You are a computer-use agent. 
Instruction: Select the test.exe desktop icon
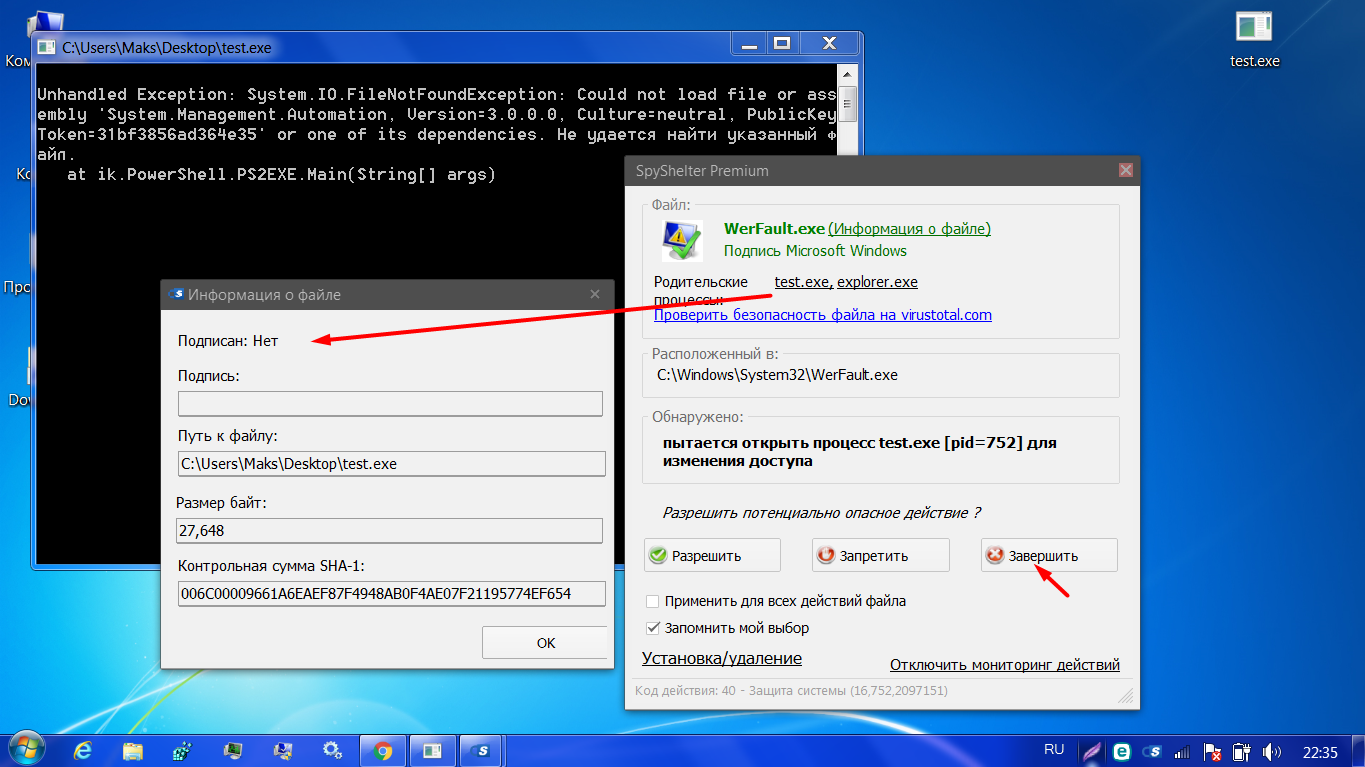1254,41
